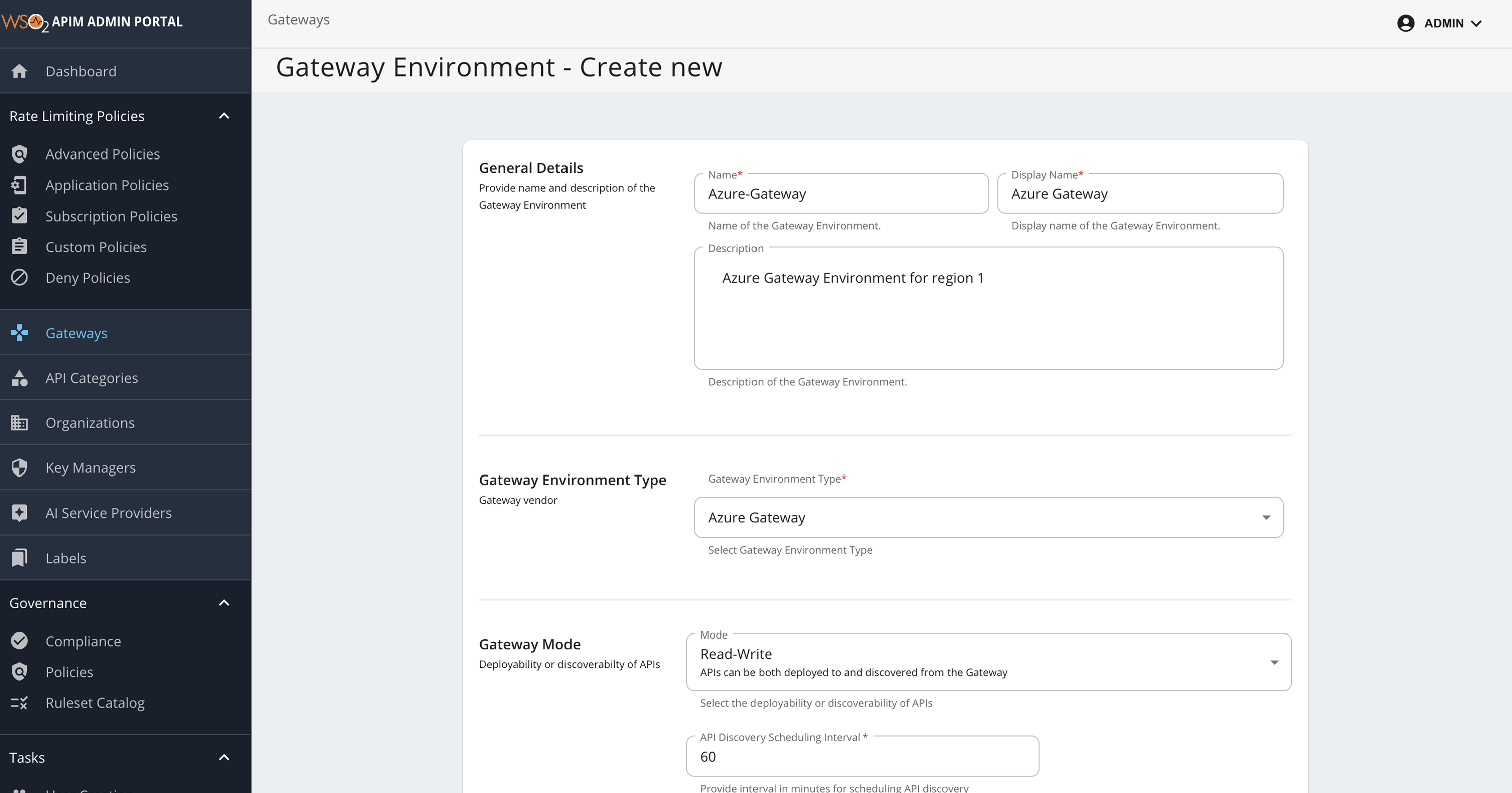Viewport: 1512px width, 793px height.
Task: Click the Organizations building icon
Action: coord(20,422)
